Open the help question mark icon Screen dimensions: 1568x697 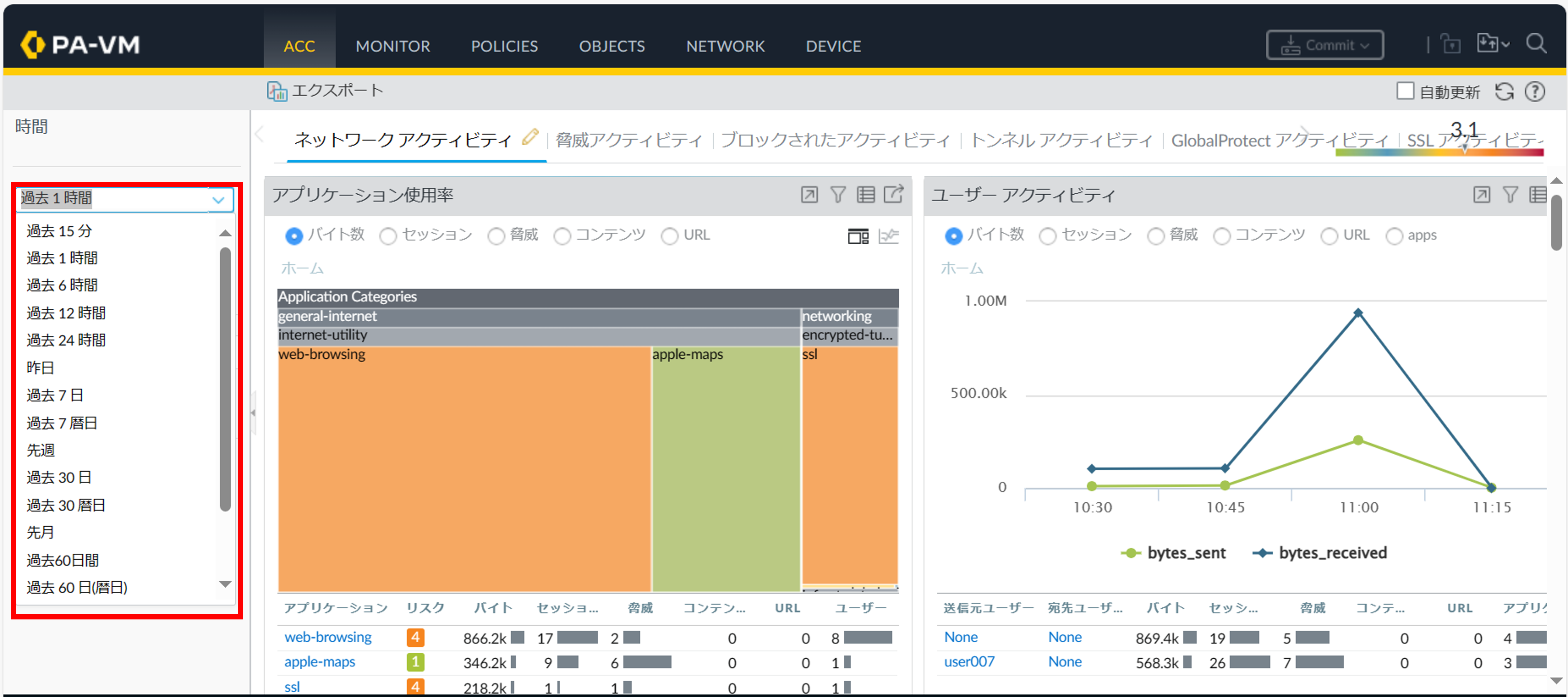[1534, 92]
